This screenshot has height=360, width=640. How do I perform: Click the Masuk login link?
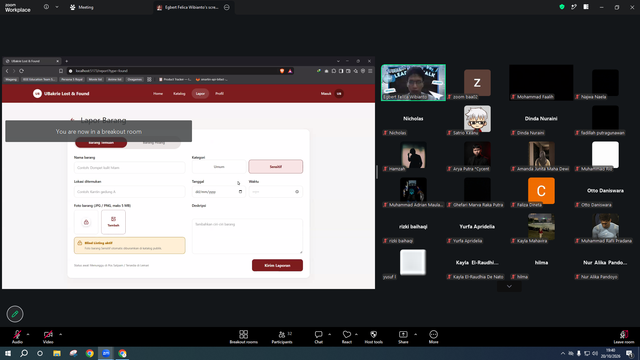[326, 93]
